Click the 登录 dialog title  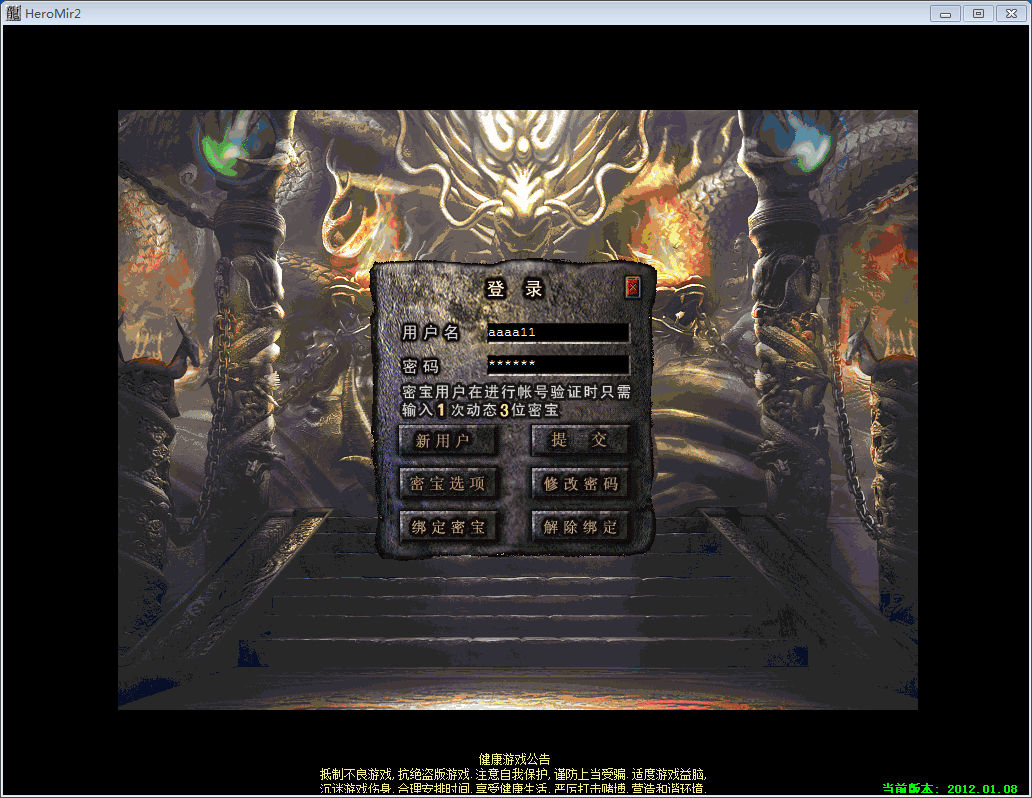(x=514, y=288)
